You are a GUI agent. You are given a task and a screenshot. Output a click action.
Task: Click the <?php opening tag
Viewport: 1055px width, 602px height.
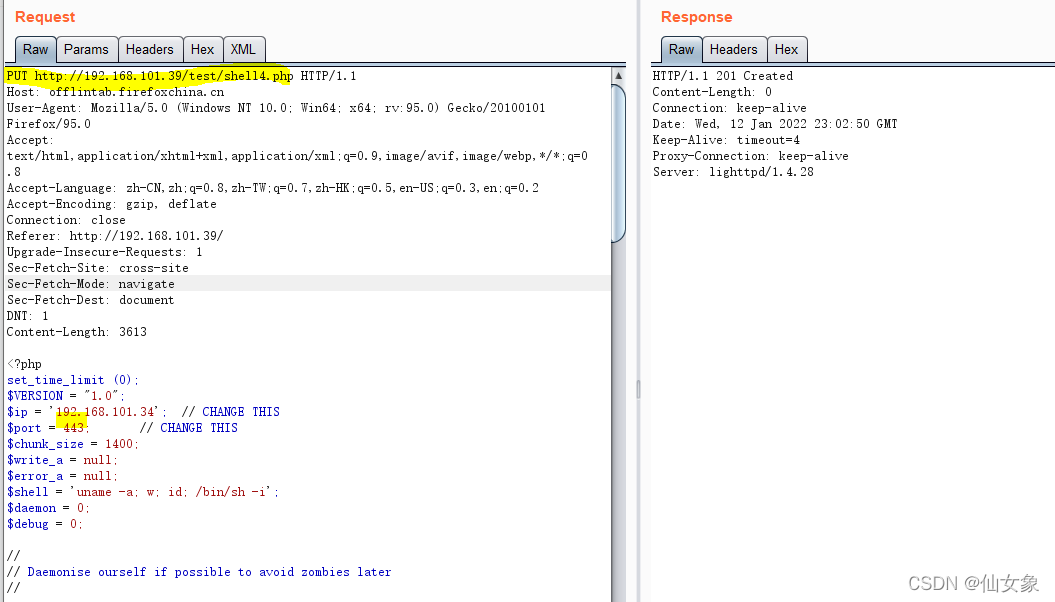tap(24, 364)
